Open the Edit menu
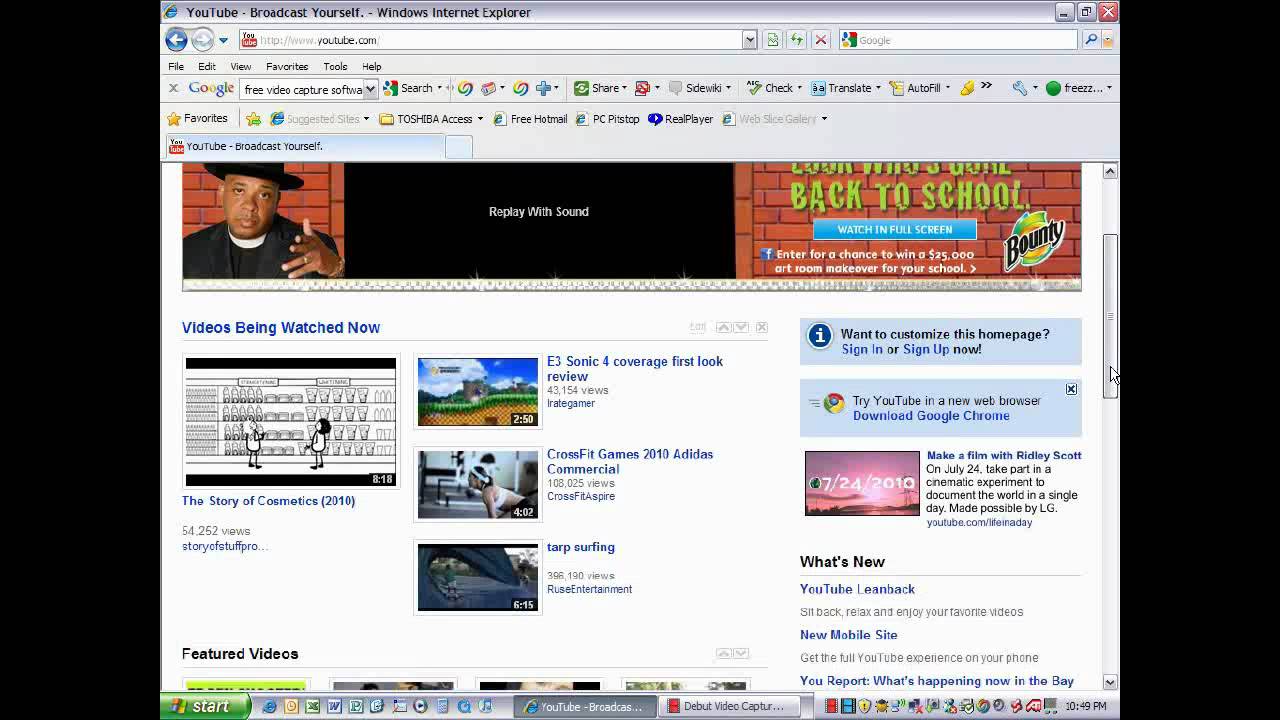The width and height of the screenshot is (1280, 720). [206, 66]
